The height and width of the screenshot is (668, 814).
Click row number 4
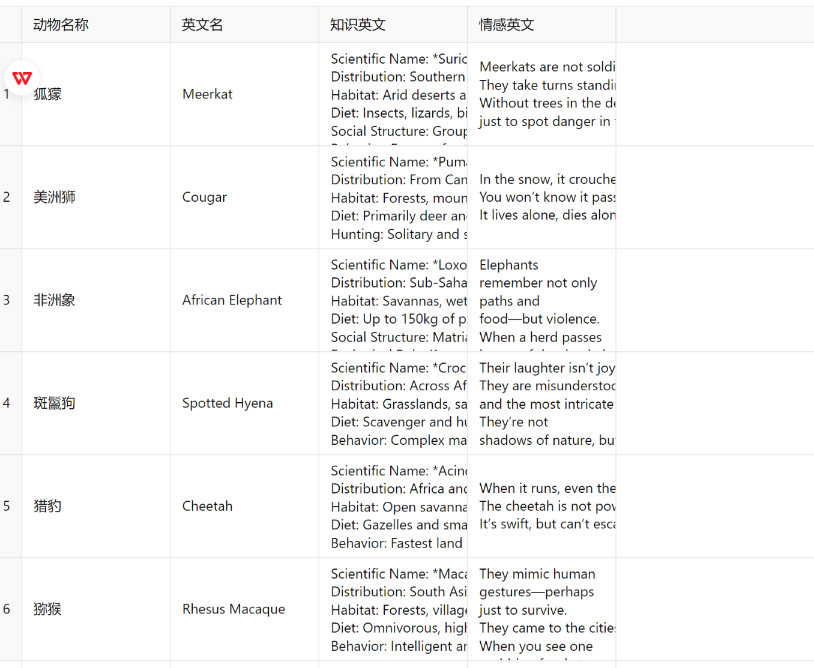tap(7, 403)
